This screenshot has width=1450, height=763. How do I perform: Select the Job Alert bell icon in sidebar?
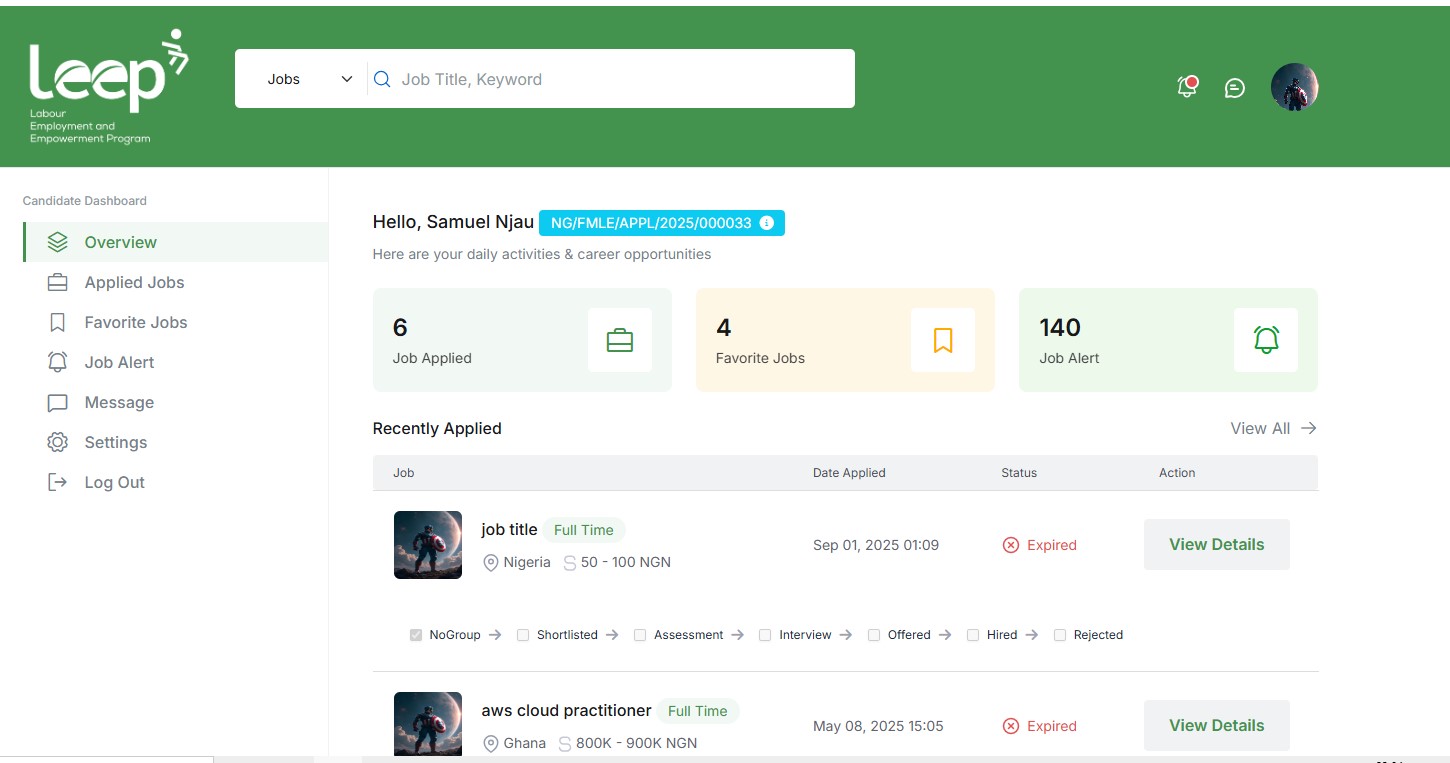point(57,362)
